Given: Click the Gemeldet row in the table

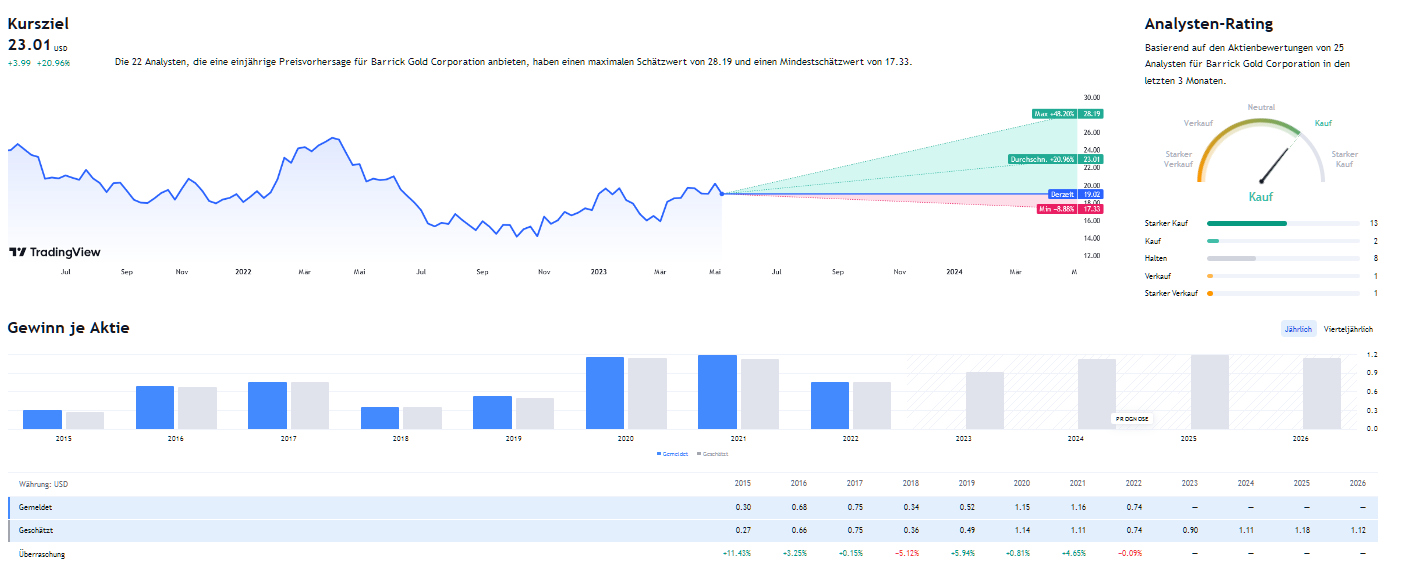Looking at the screenshot, I should coord(35,508).
